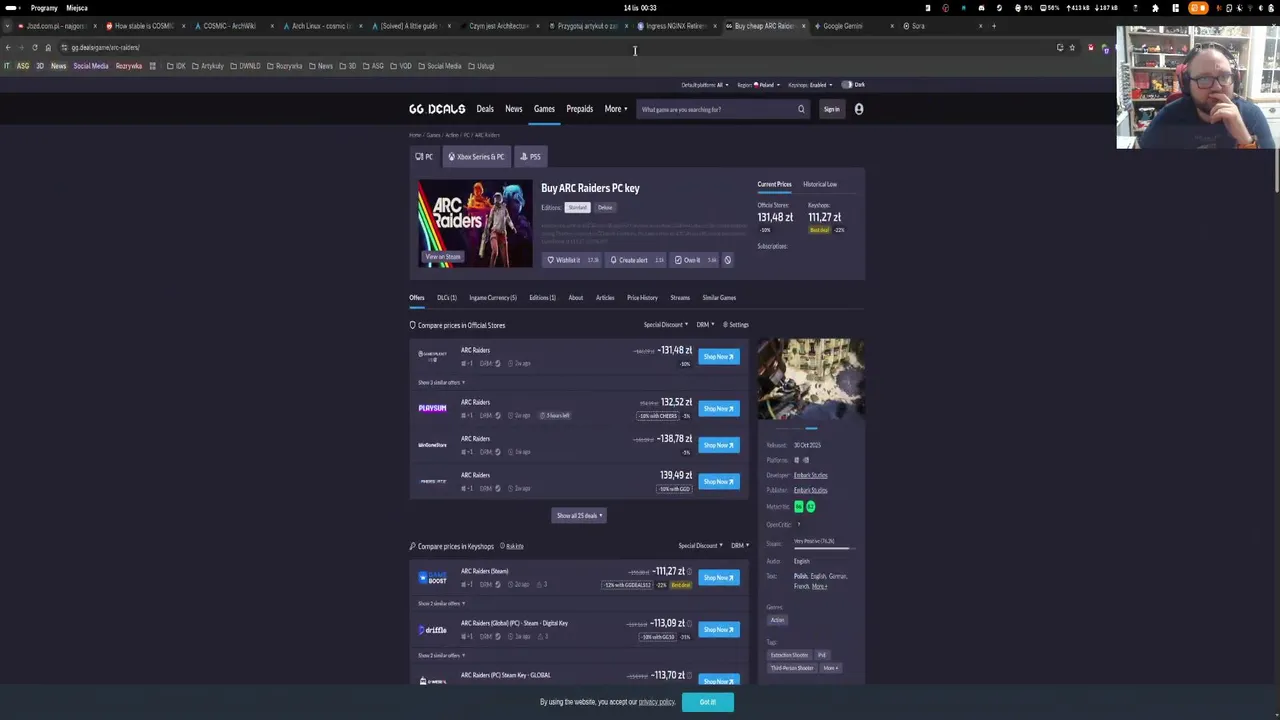
Task: Click the info icon beside 111,27 zł price
Action: (689, 571)
